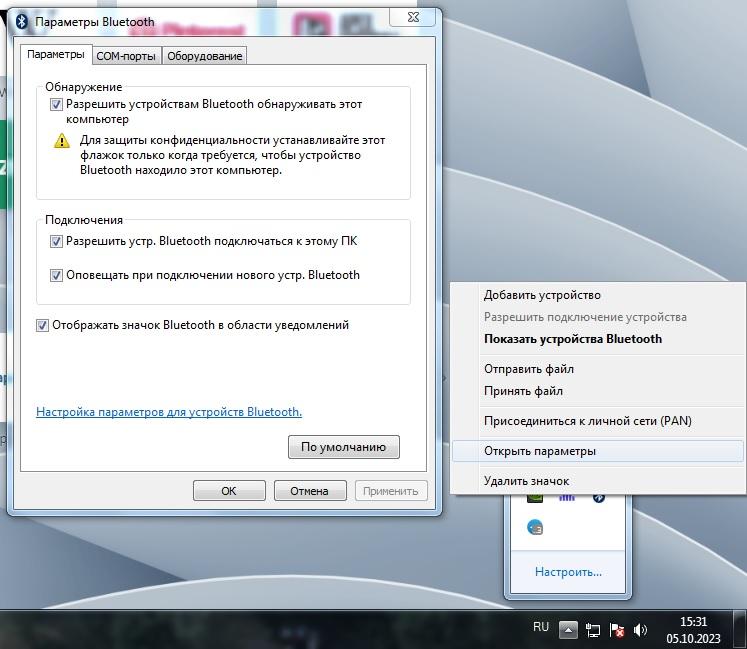Click Открыть параметры in context menu
The height and width of the screenshot is (649, 747).
598,451
